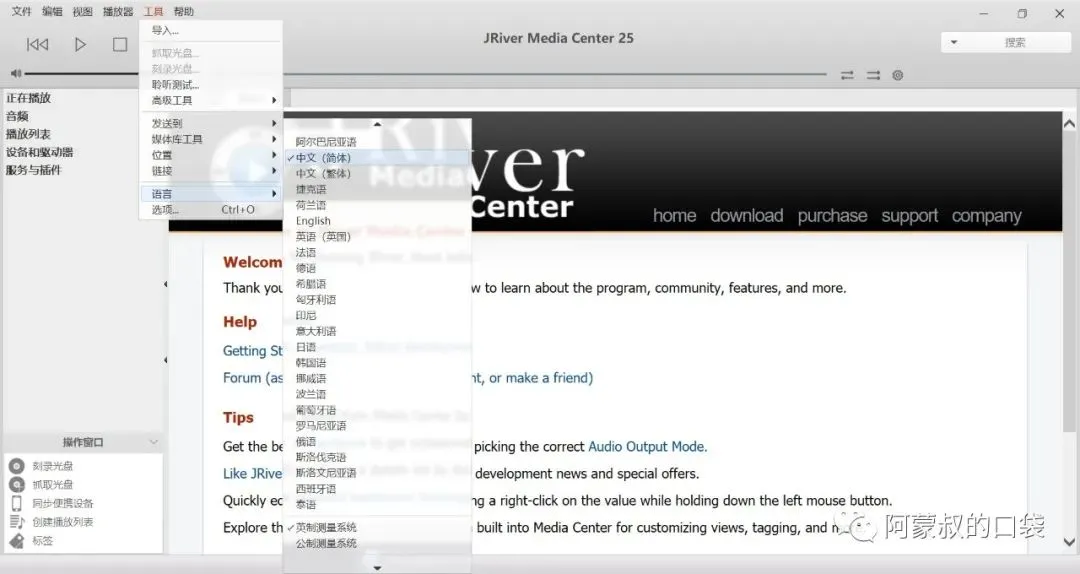1080x574 pixels.
Task: Select 俄语 in the language list
Action: tap(377, 441)
